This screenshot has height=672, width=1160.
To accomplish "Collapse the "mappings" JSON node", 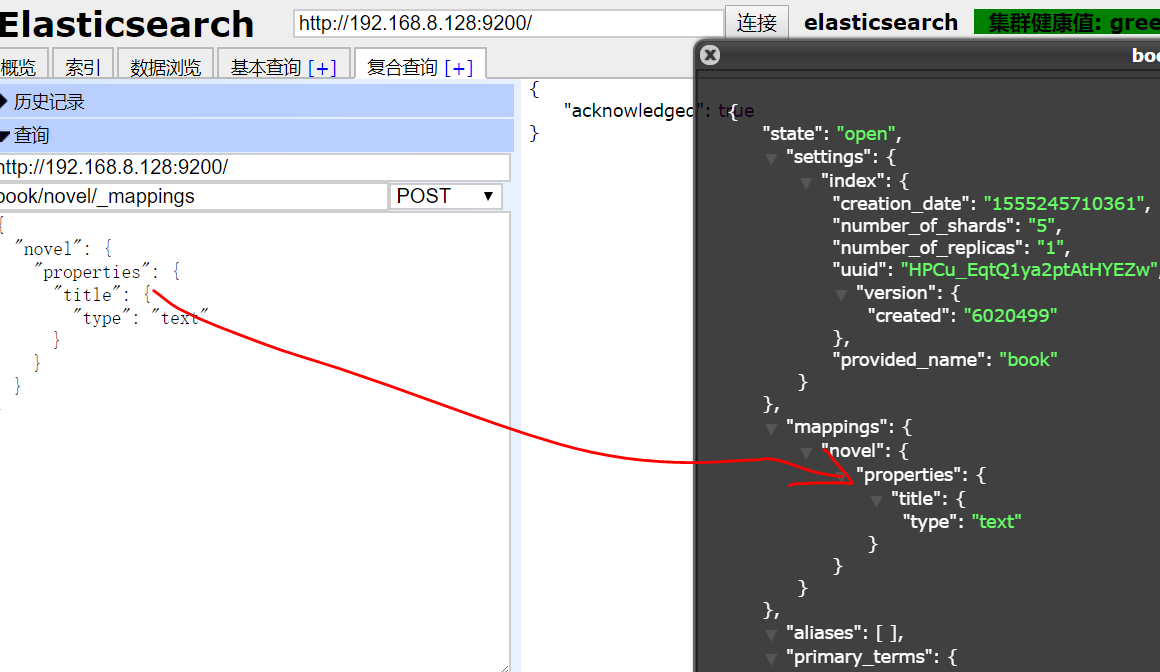I will 771,429.
